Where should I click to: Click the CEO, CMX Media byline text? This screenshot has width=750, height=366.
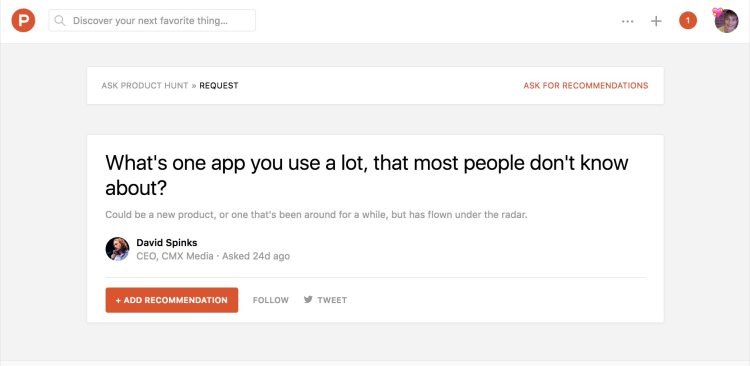(x=175, y=256)
